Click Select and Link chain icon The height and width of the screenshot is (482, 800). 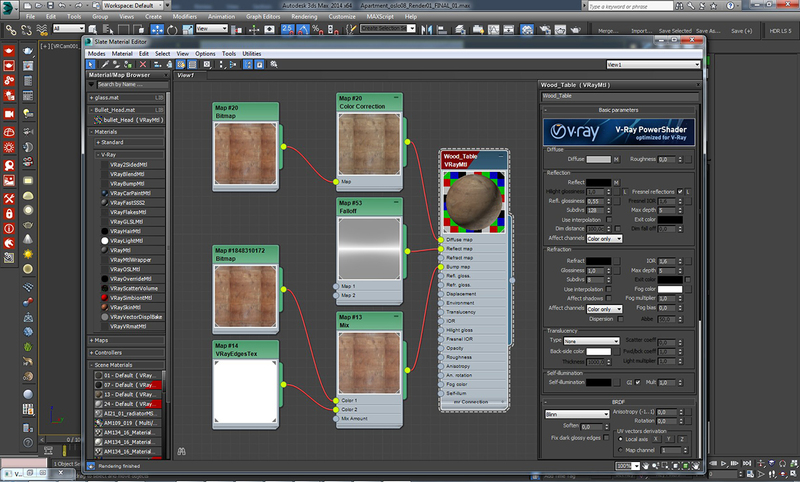[10, 30]
